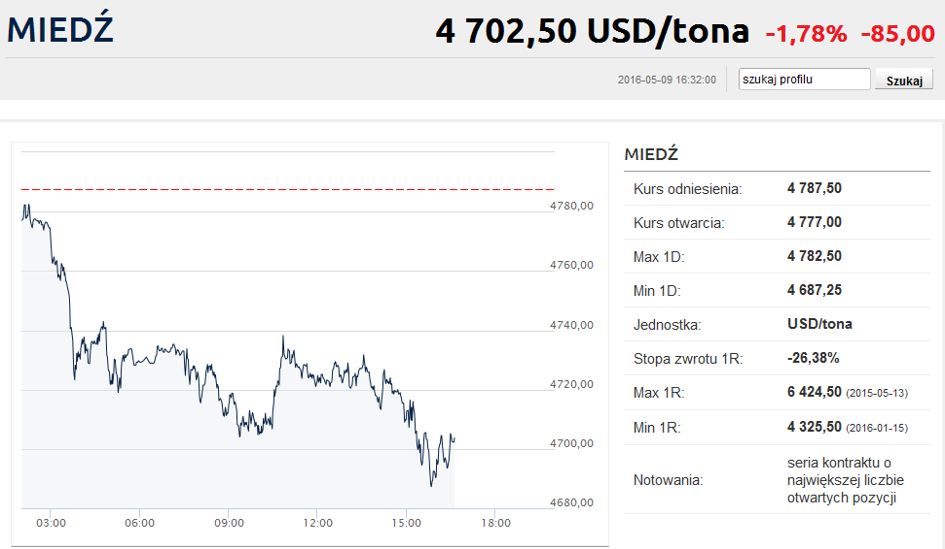Click the timestamp 2016-05-09 16:32:00
The width and height of the screenshot is (945, 549).
667,80
